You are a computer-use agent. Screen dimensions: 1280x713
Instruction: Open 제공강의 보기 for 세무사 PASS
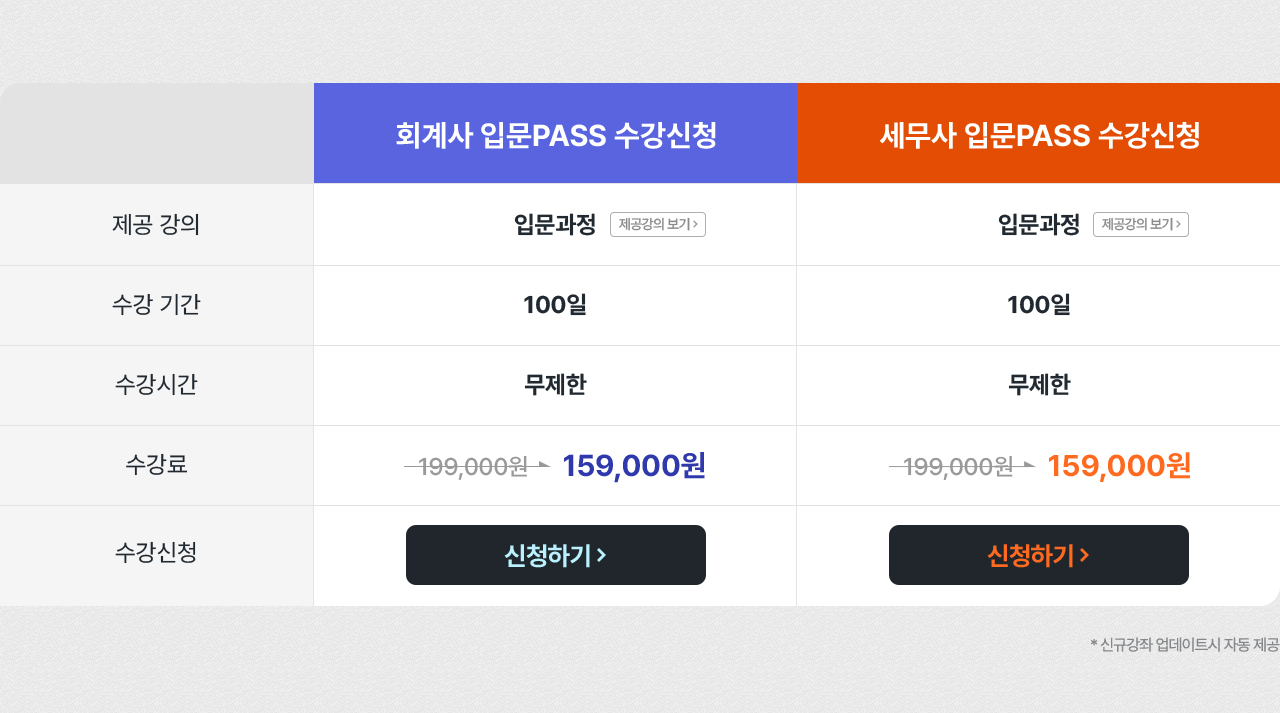pos(1141,225)
